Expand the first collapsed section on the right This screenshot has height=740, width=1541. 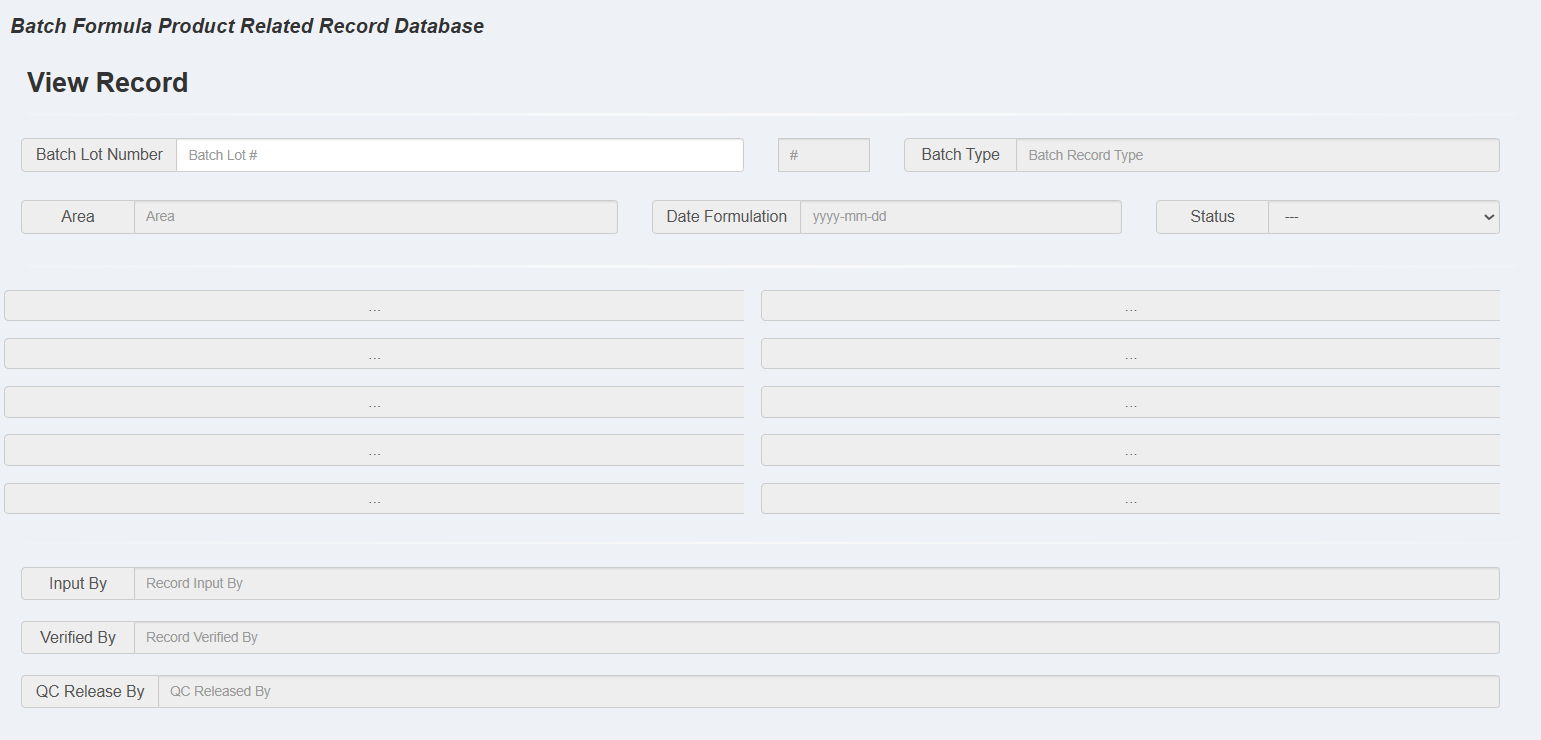point(1130,306)
